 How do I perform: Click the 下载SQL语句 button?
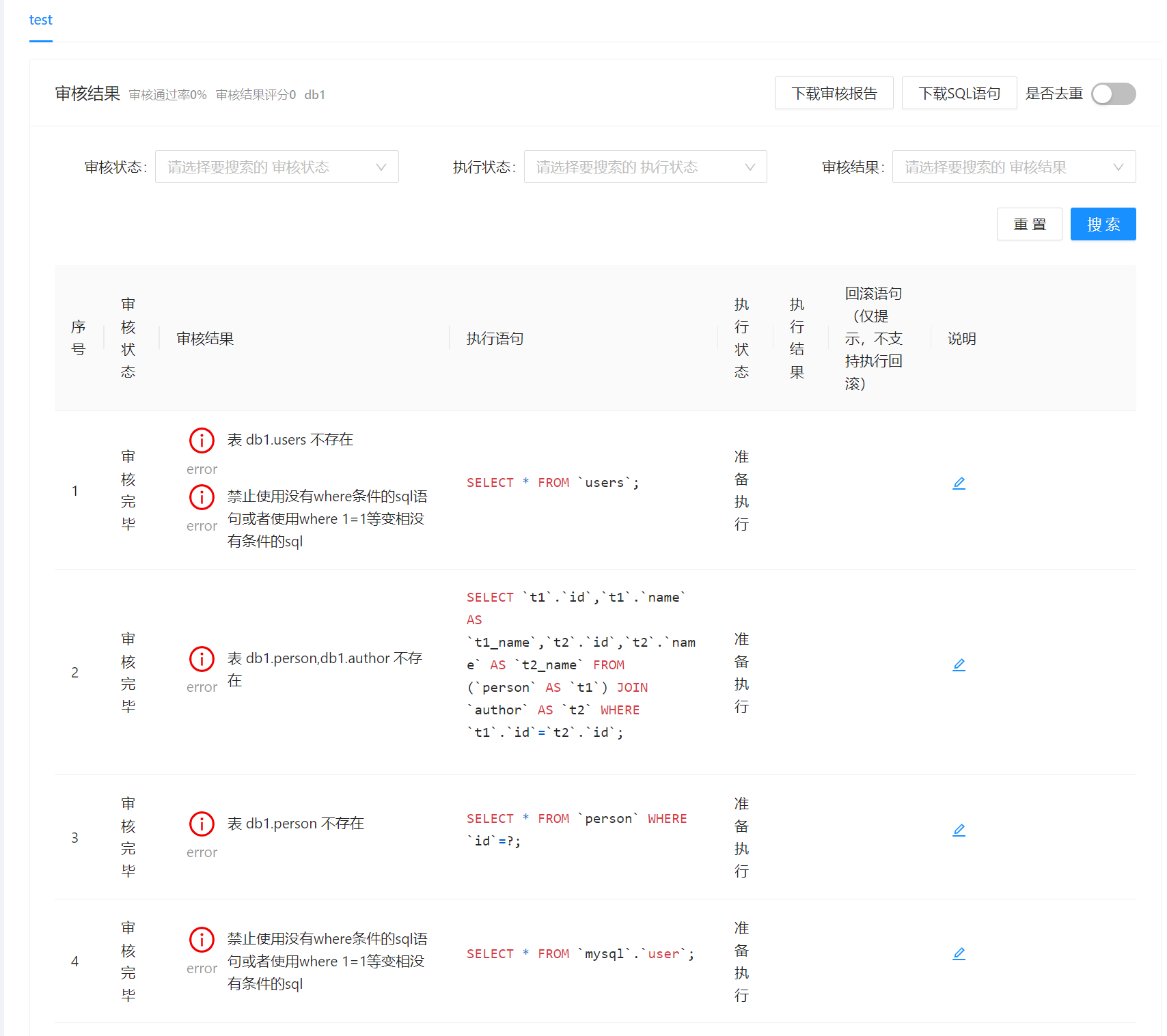click(959, 93)
